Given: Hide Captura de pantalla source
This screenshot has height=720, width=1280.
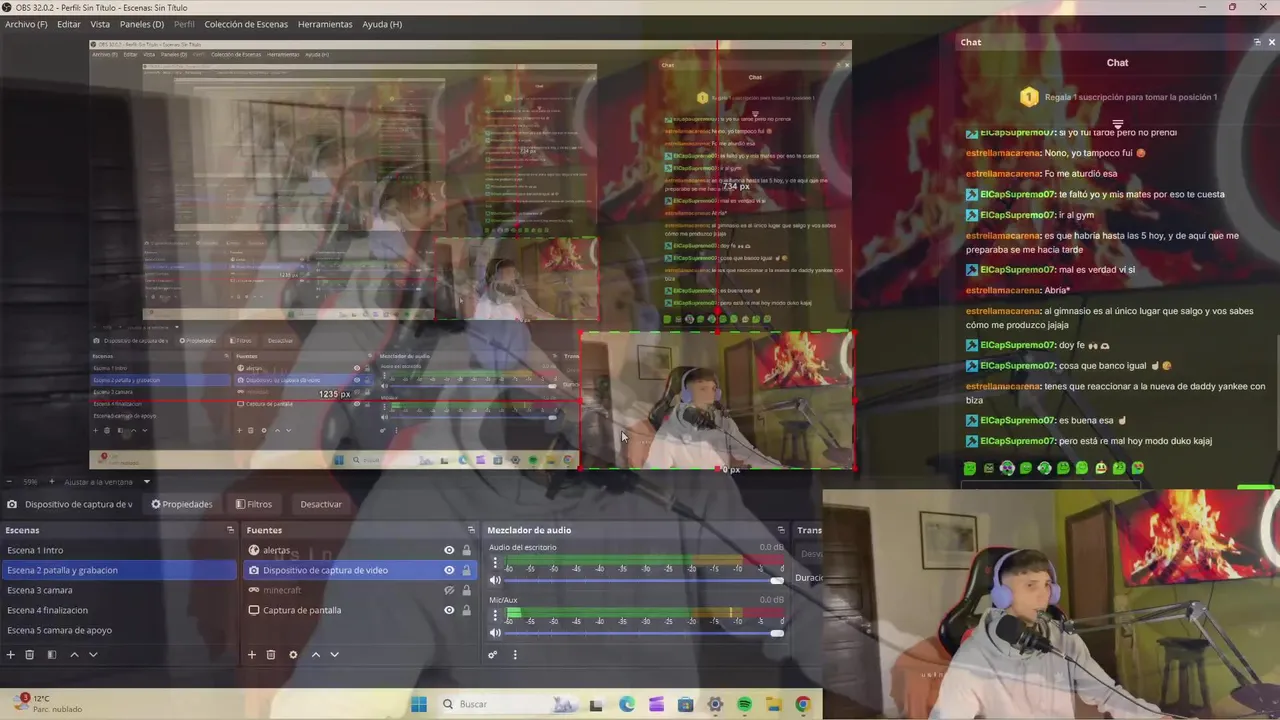Looking at the screenshot, I should pyautogui.click(x=449, y=610).
